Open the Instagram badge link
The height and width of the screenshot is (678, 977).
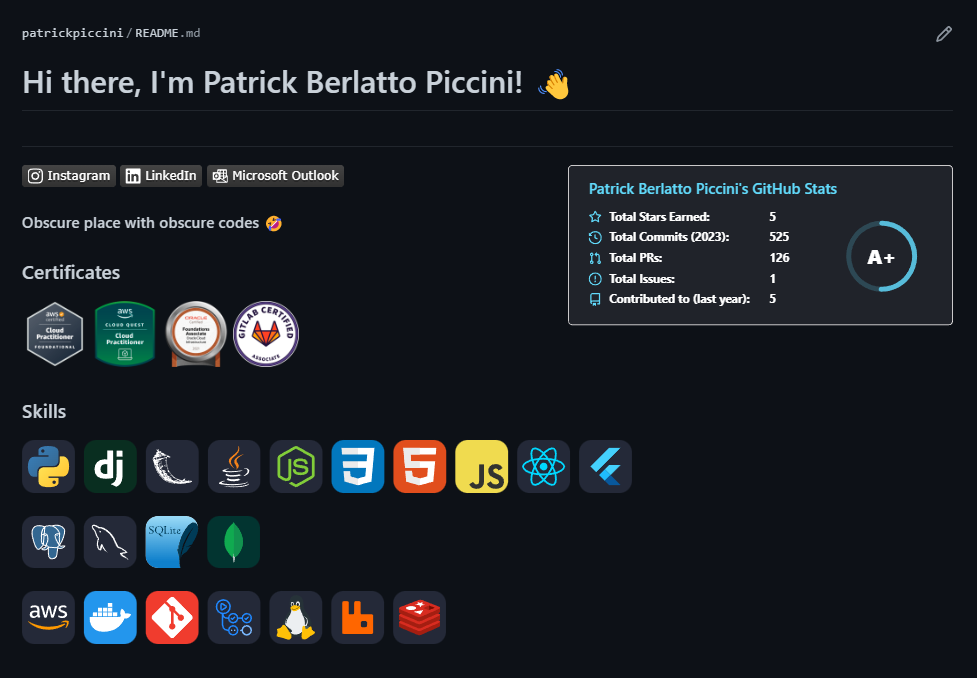(x=69, y=176)
